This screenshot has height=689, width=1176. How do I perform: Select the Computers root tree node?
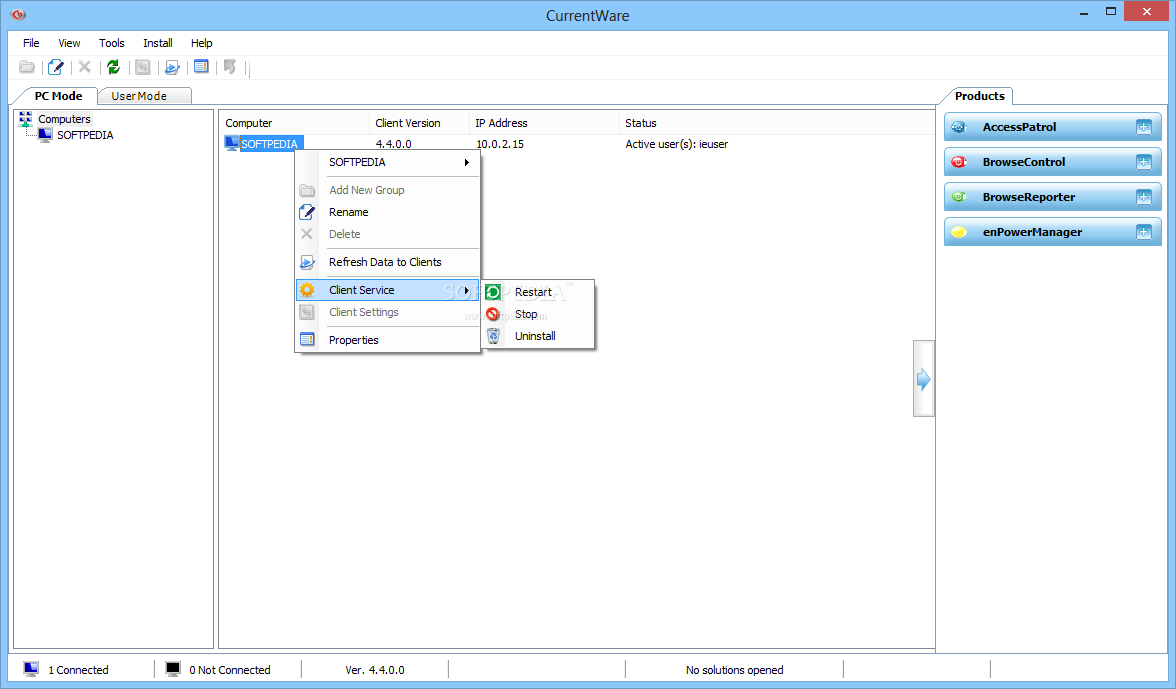pos(64,119)
